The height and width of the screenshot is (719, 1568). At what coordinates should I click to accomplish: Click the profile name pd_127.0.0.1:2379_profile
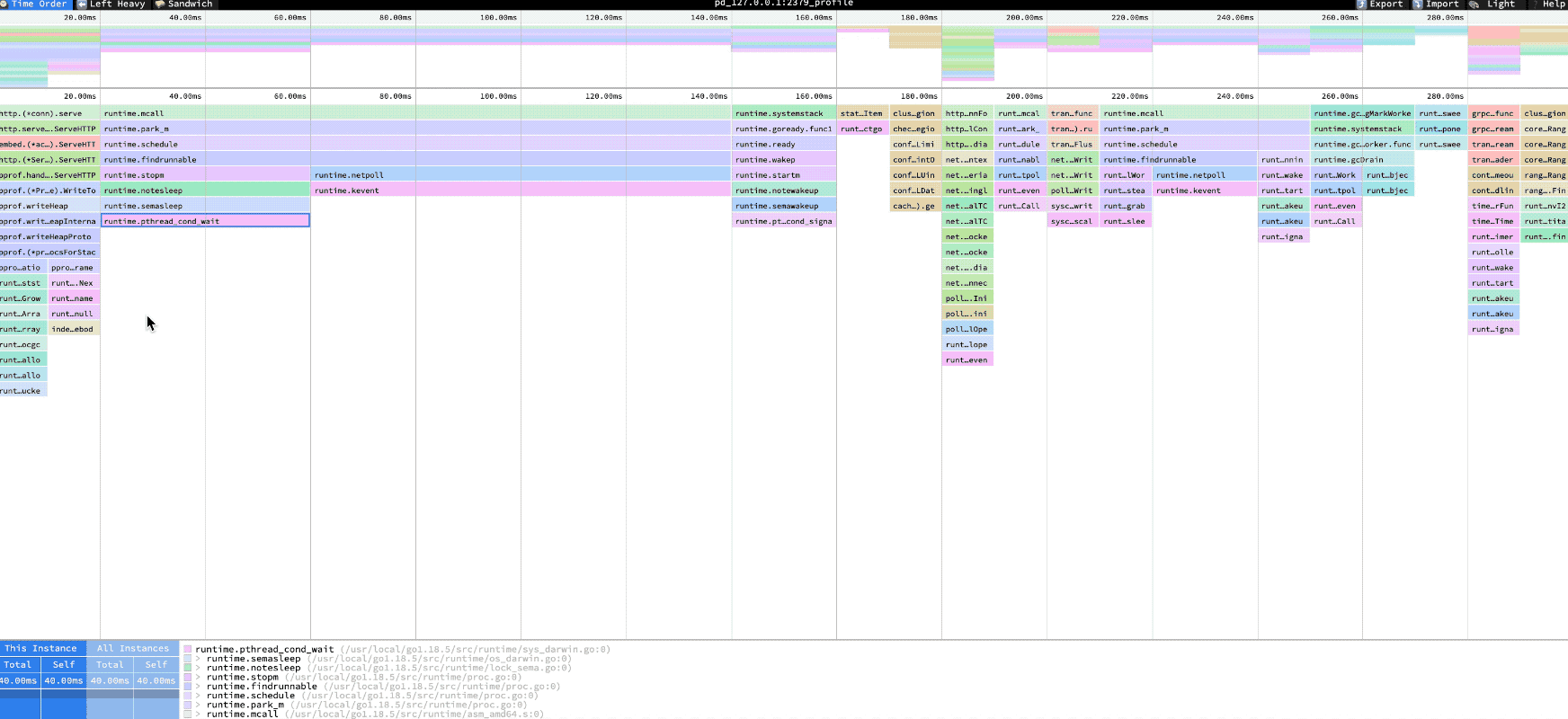[x=784, y=4]
